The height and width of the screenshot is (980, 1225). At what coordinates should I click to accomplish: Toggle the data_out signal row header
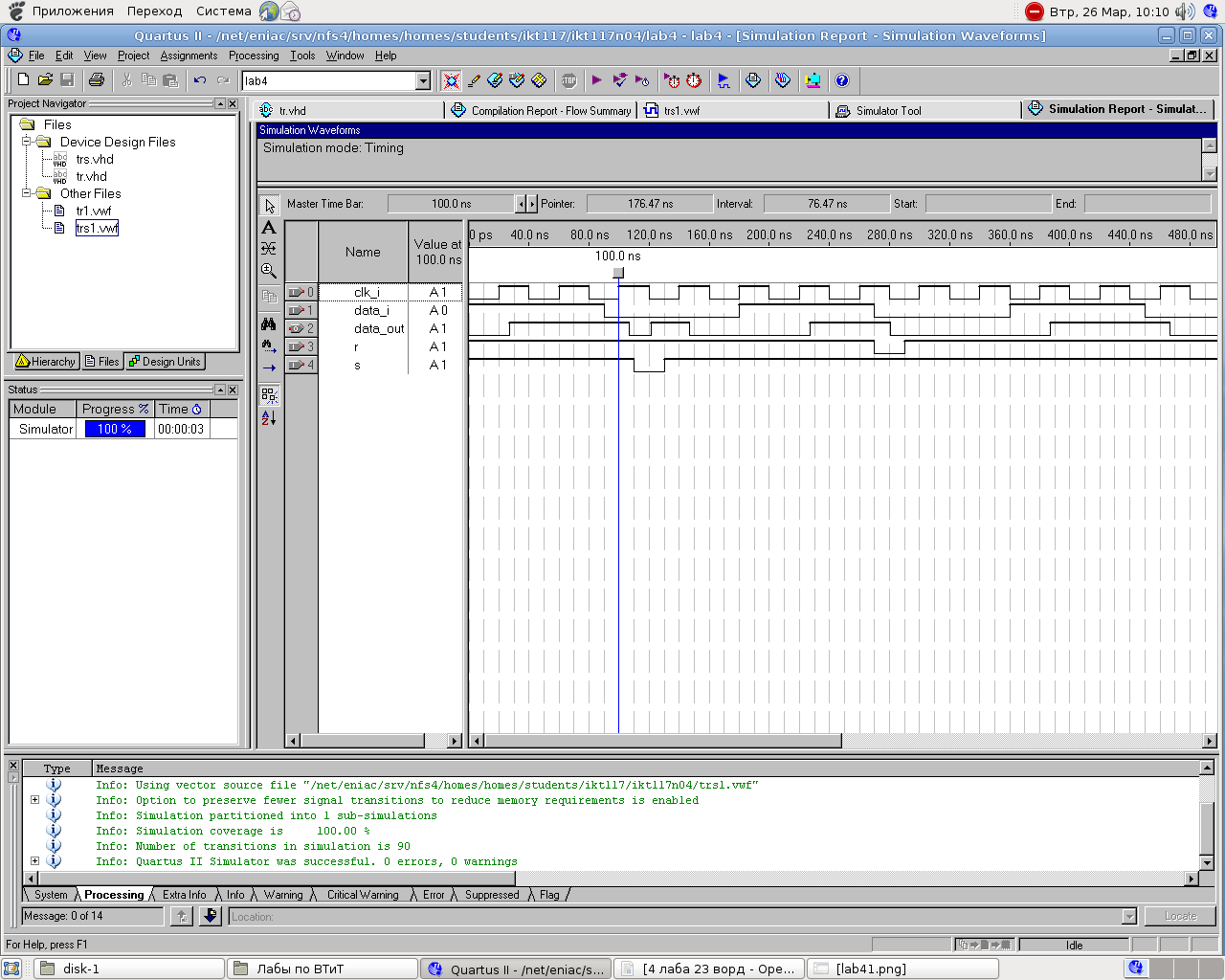coord(301,328)
